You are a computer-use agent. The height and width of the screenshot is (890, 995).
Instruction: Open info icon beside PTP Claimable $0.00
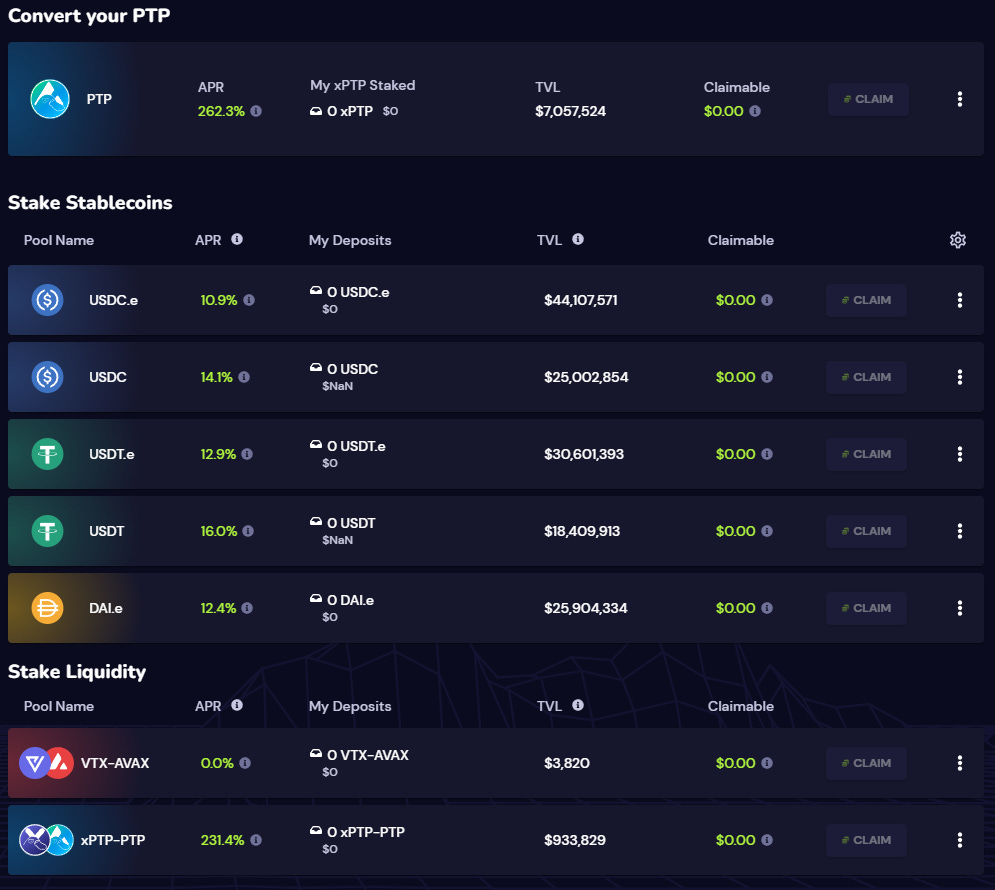pyautogui.click(x=754, y=111)
